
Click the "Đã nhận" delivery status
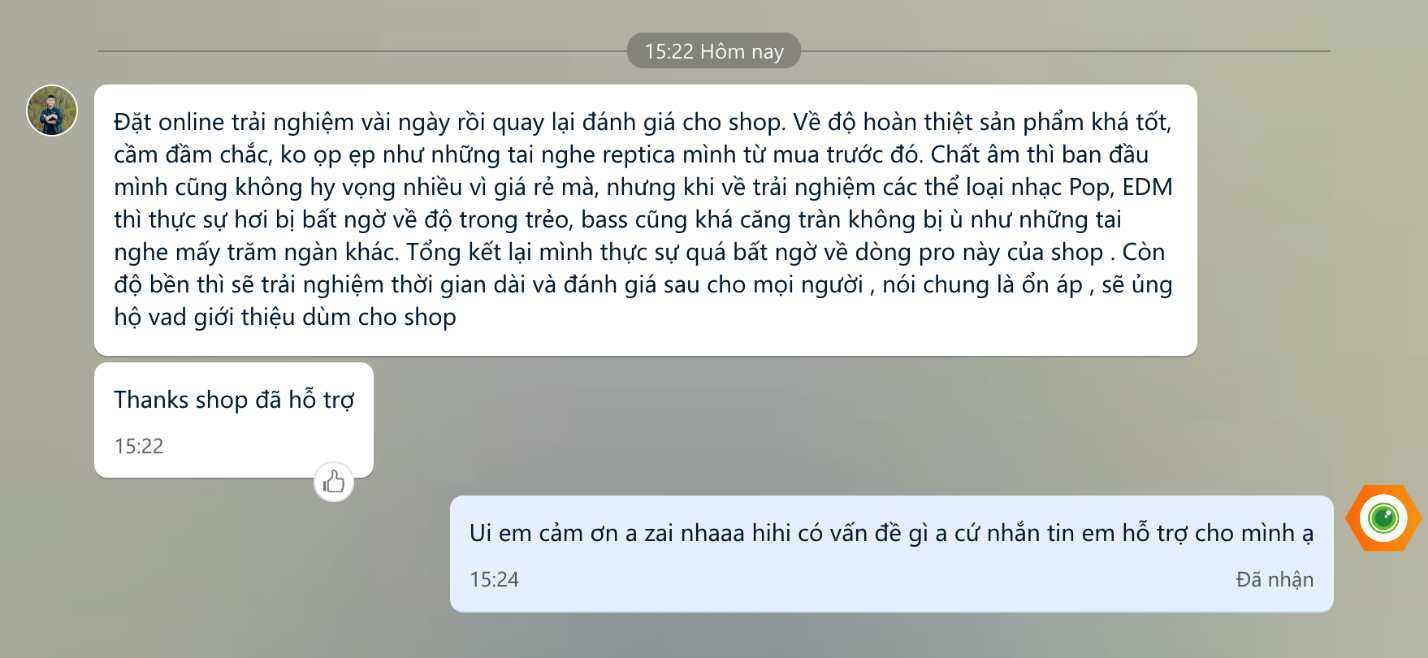[1275, 579]
